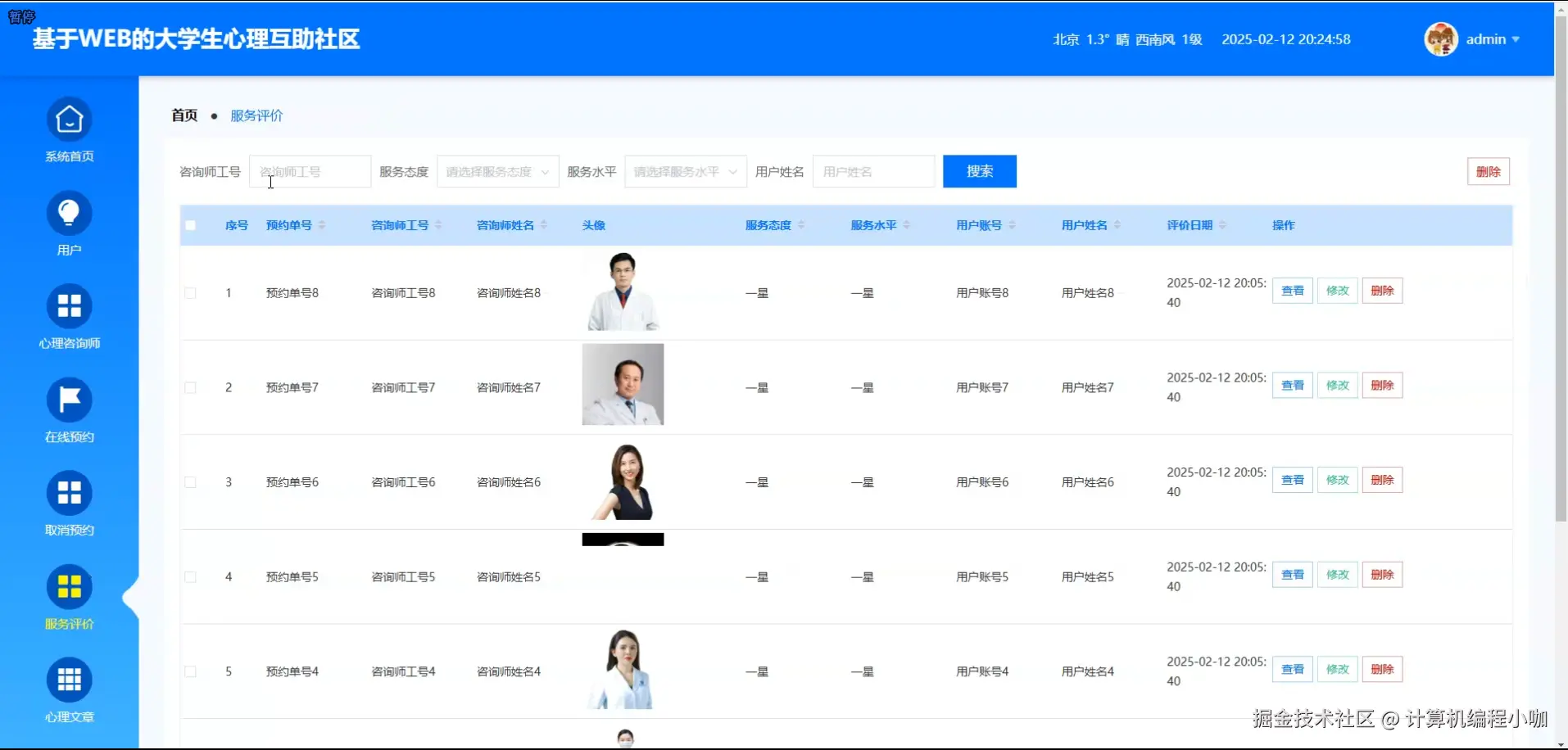Open the 心理文章 sidebar icon
The image size is (1568, 750).
coord(69,680)
